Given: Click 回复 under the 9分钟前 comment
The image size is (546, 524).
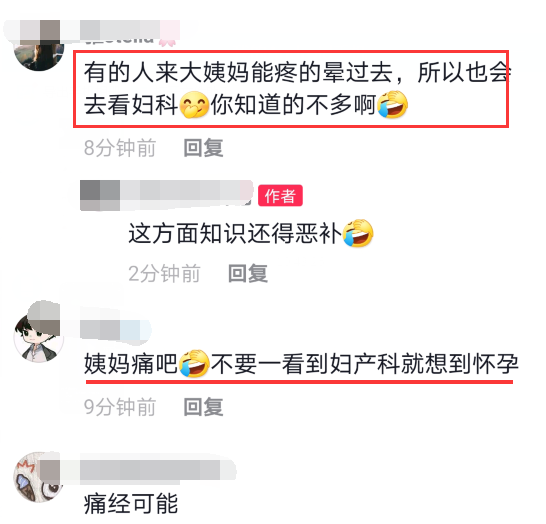Looking at the screenshot, I should coord(203,407).
